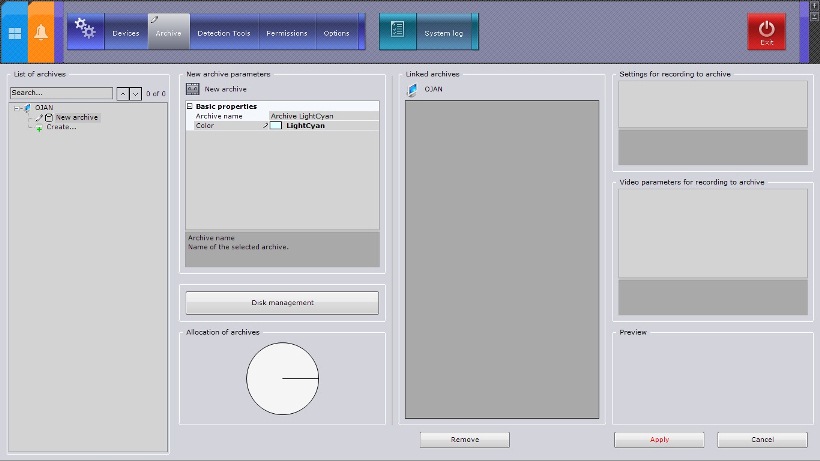Select New archive in the tree
Image resolution: width=820 pixels, height=461 pixels.
(76, 117)
